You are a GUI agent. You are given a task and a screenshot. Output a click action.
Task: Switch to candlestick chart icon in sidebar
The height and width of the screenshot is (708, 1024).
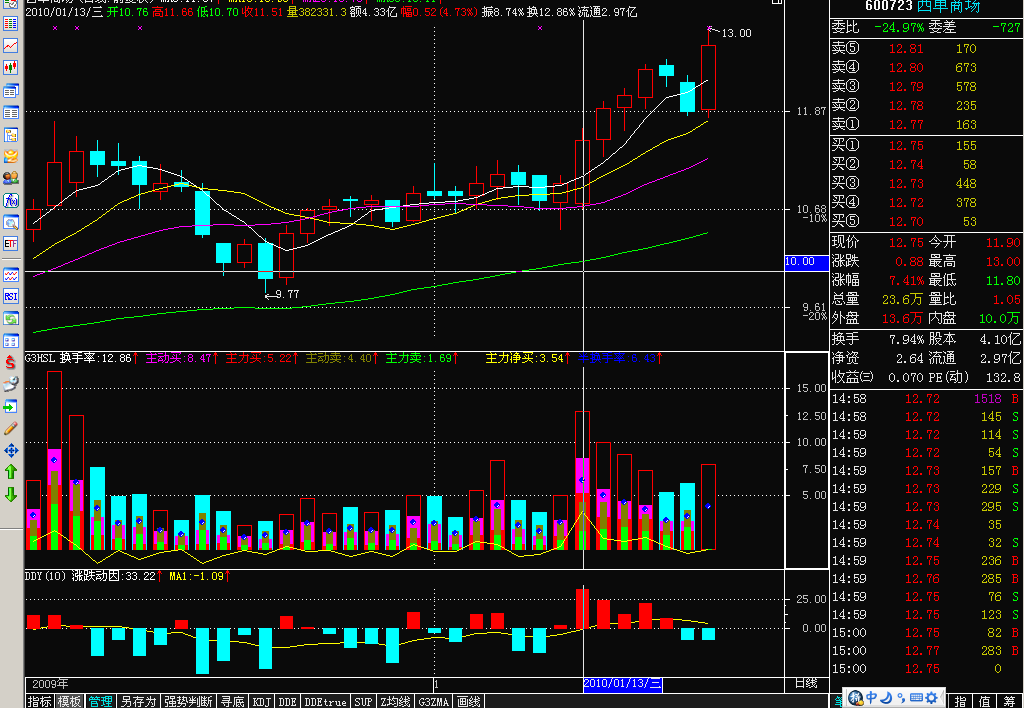tap(10, 67)
